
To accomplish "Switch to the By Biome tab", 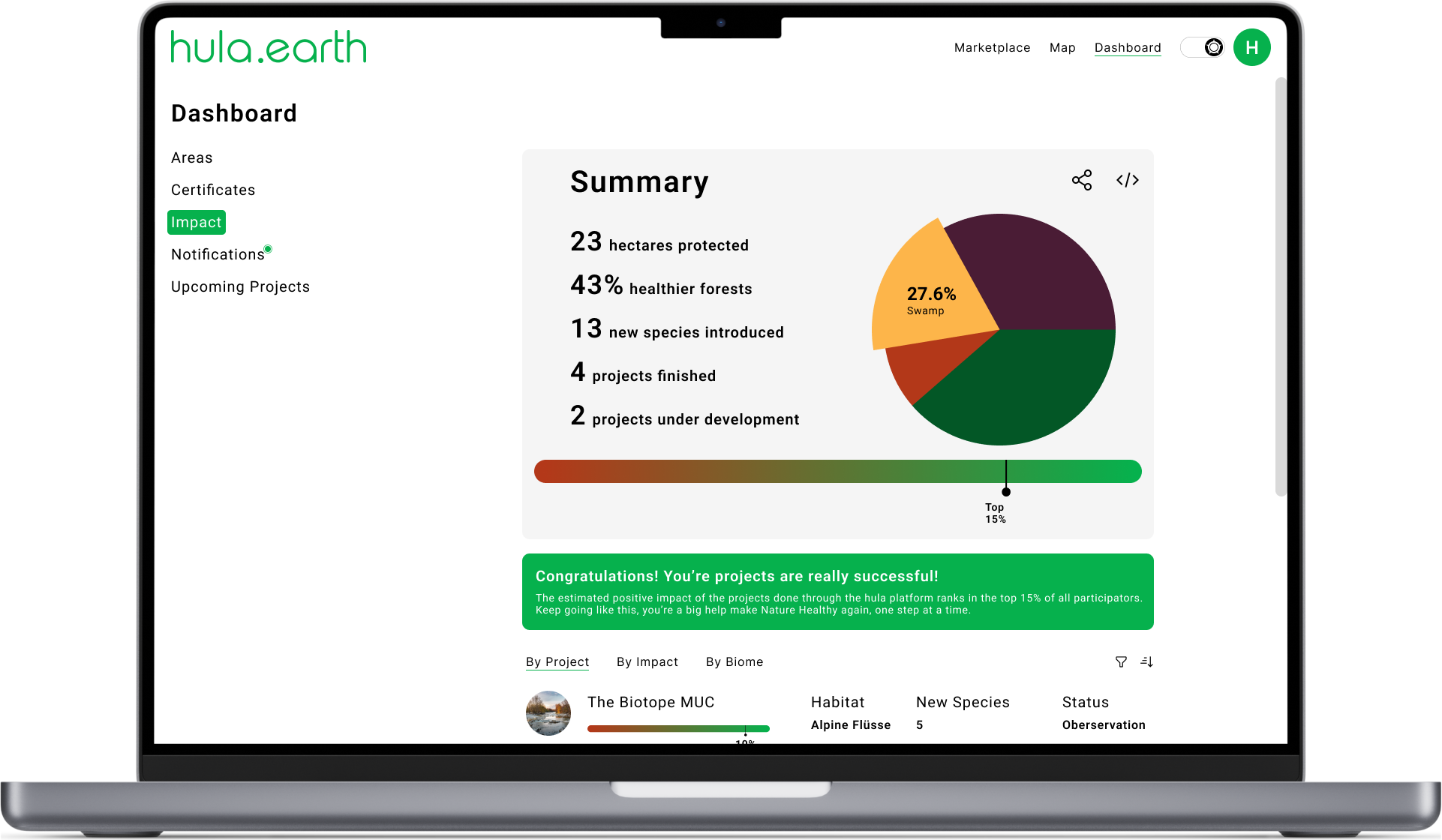I will point(734,661).
